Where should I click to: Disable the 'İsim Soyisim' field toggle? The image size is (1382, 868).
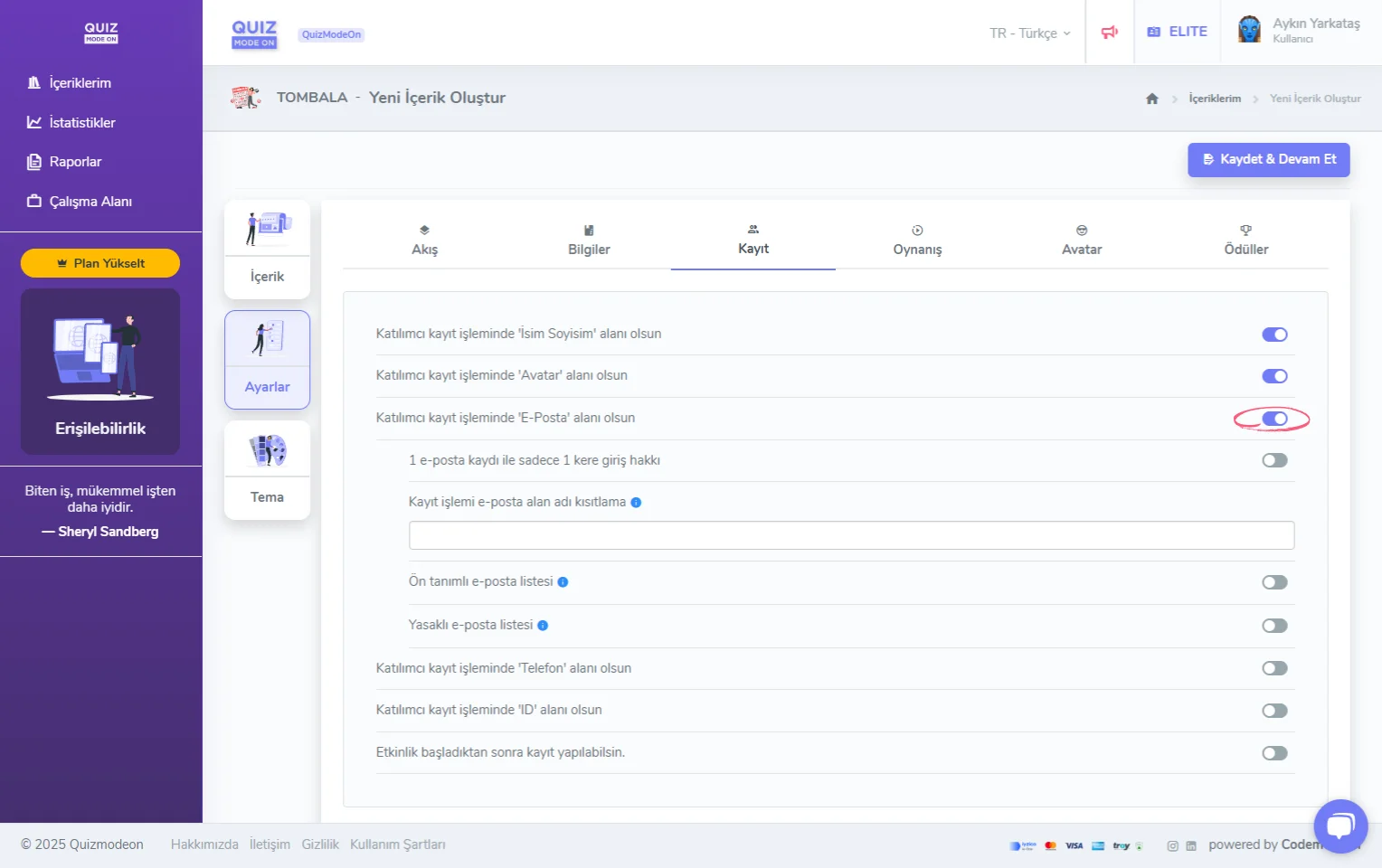coord(1274,335)
